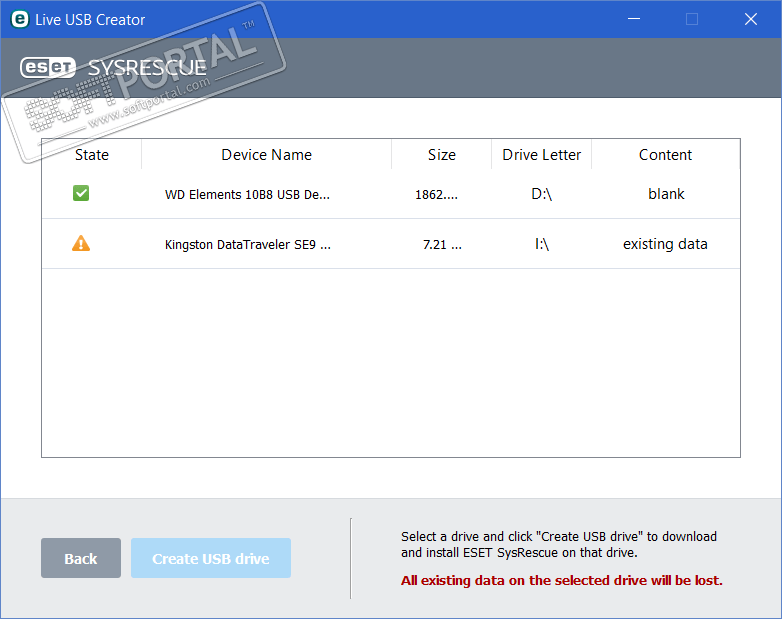
Task: Click the ESET SysRescue logo
Action: pyautogui.click(x=113, y=67)
